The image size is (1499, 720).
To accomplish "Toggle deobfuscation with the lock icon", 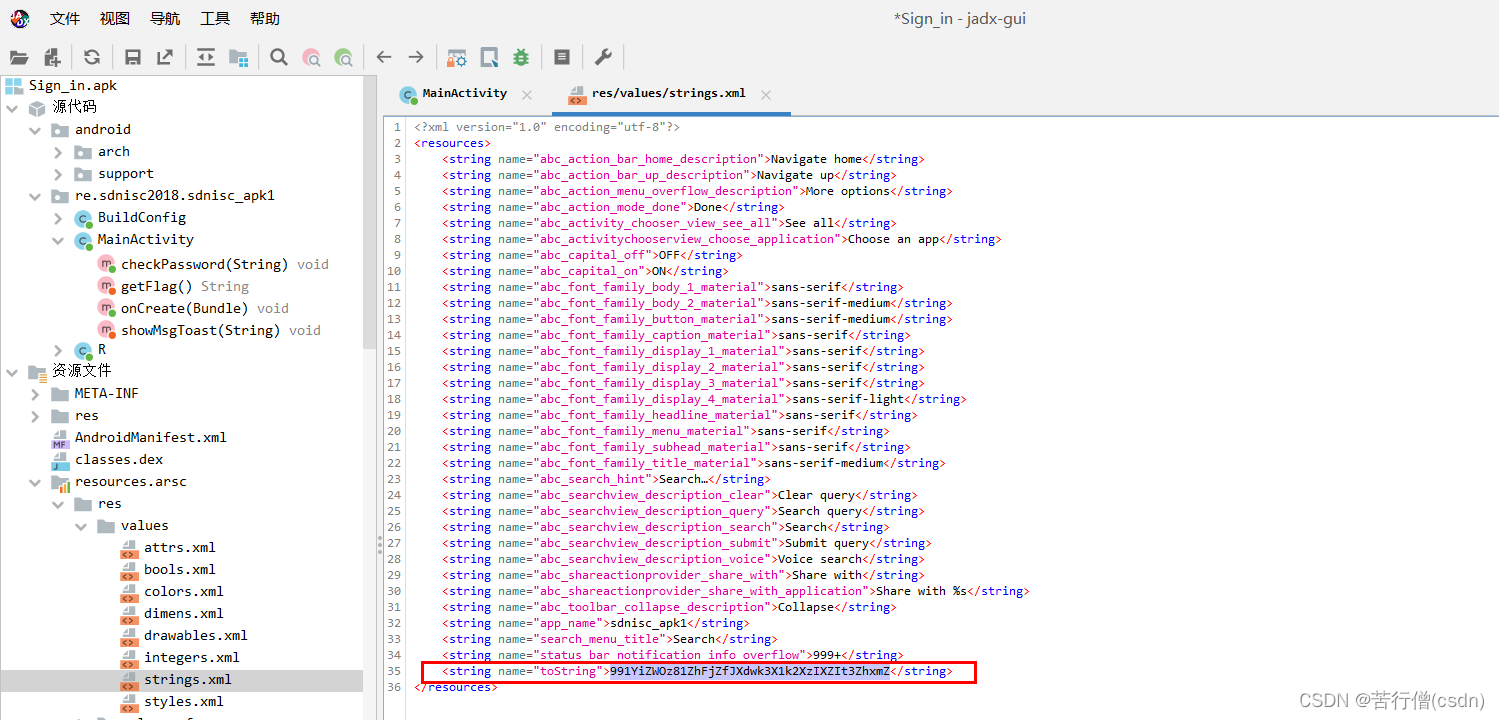I will click(455, 57).
